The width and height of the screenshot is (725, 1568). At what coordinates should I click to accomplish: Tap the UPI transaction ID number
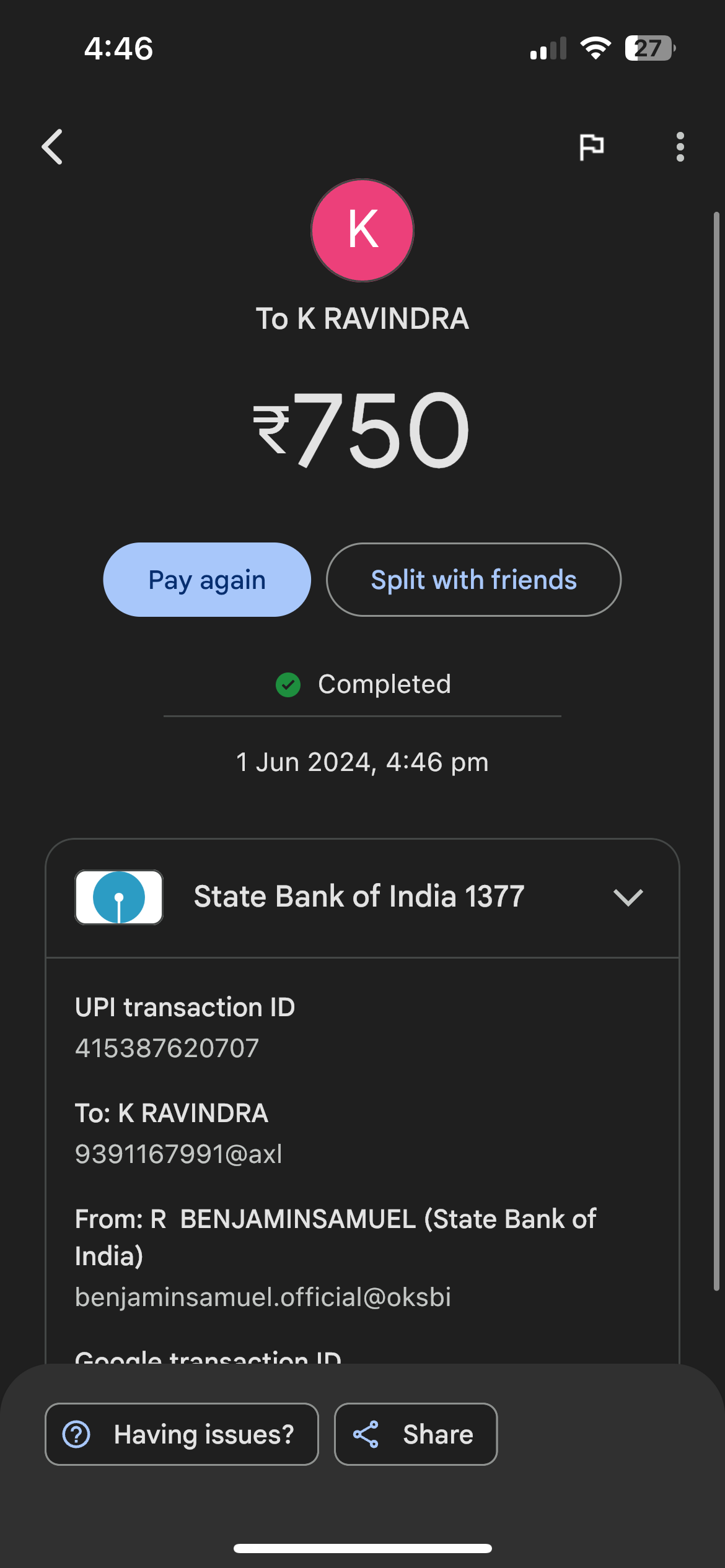pos(167,1048)
